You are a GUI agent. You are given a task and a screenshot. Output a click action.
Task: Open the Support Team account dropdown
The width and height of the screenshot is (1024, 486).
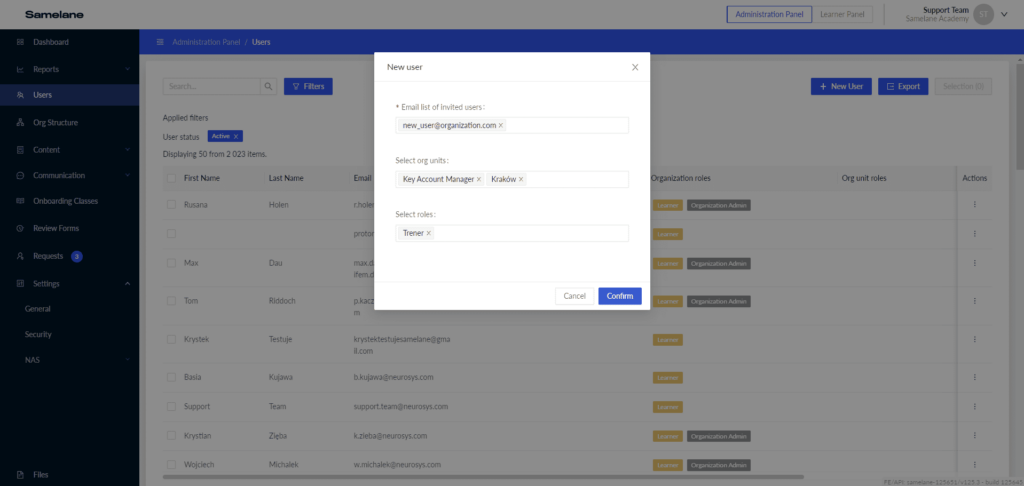coord(1003,14)
